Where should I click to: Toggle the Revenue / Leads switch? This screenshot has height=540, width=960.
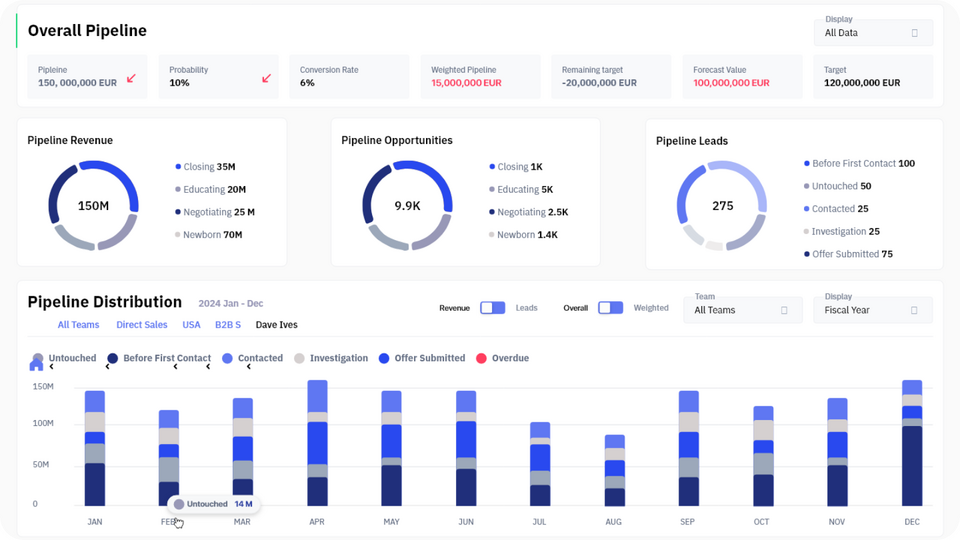pyautogui.click(x=492, y=308)
